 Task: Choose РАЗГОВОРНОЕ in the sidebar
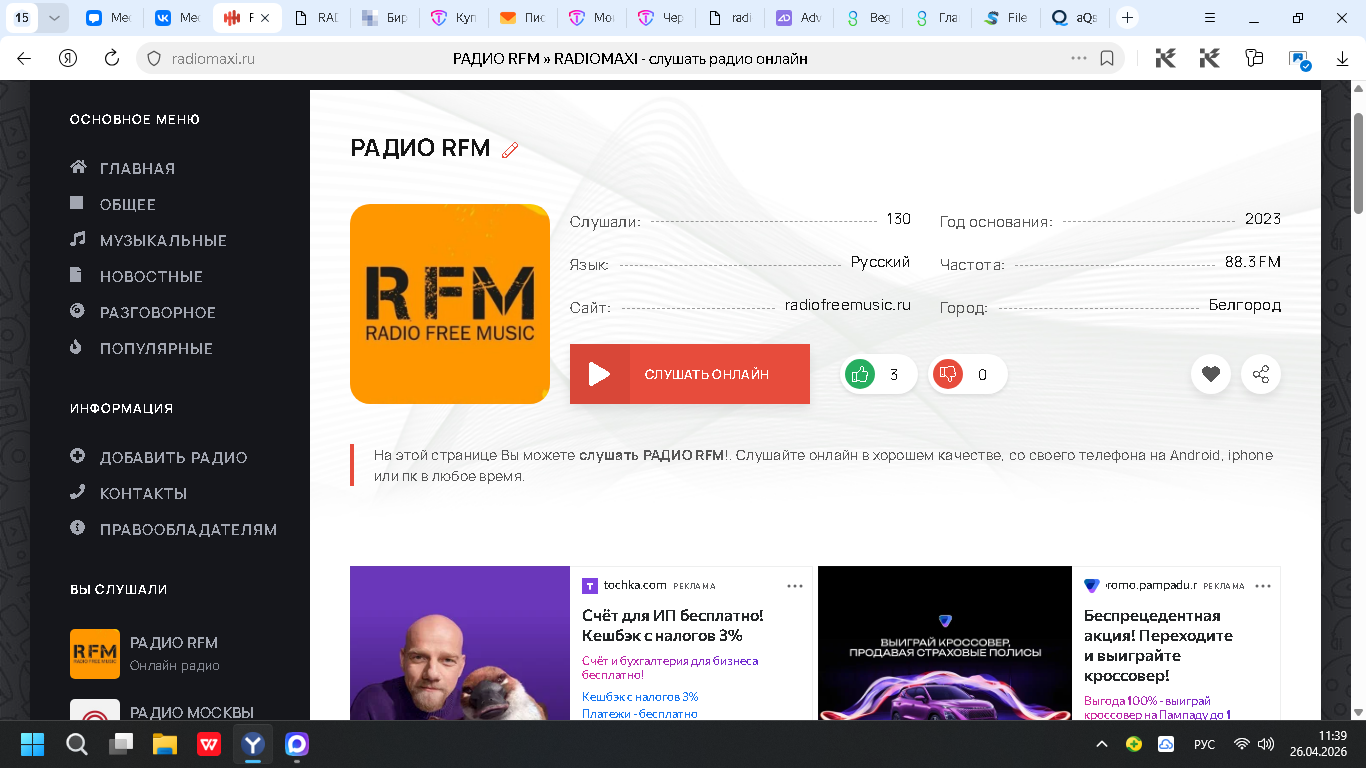tap(158, 313)
